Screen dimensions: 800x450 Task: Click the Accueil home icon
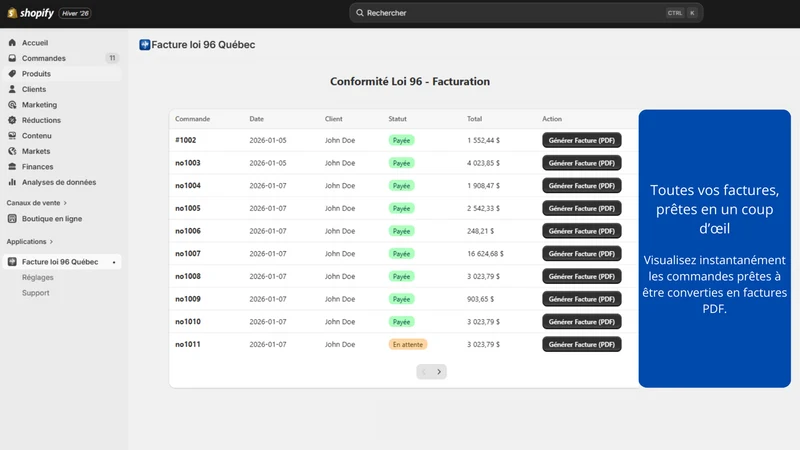[x=12, y=43]
